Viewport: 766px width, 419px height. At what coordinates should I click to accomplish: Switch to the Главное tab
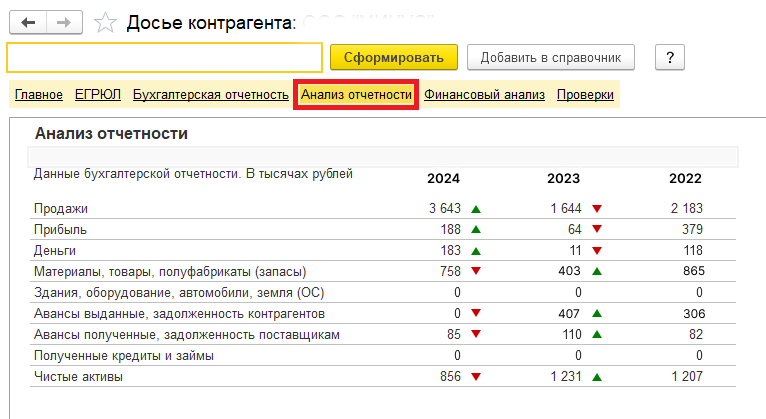(38, 95)
